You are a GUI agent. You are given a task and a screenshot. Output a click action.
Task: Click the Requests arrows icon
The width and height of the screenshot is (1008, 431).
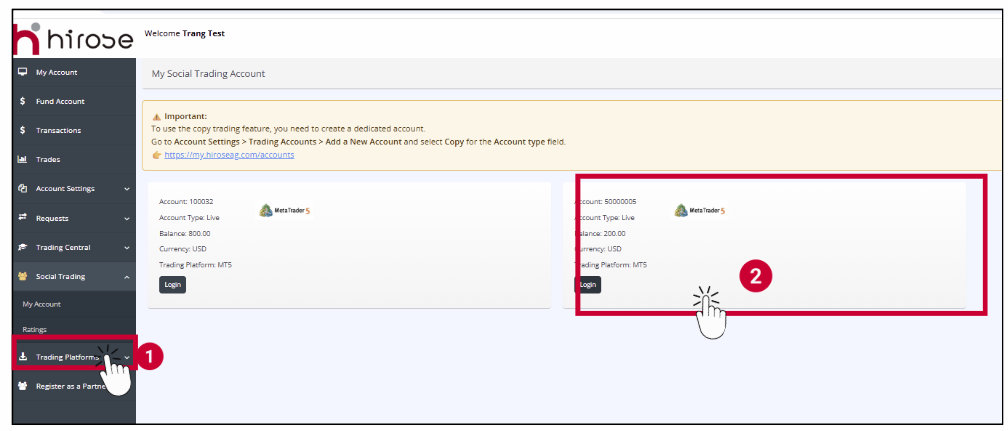tap(22, 217)
